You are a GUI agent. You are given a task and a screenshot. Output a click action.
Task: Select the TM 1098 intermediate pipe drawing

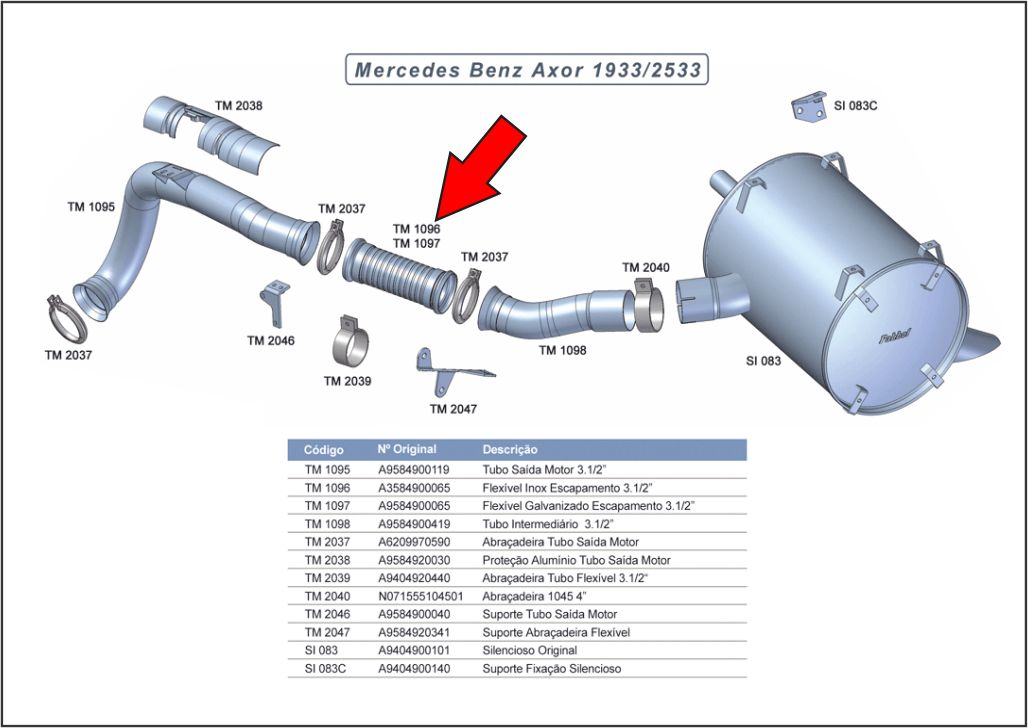(x=557, y=312)
